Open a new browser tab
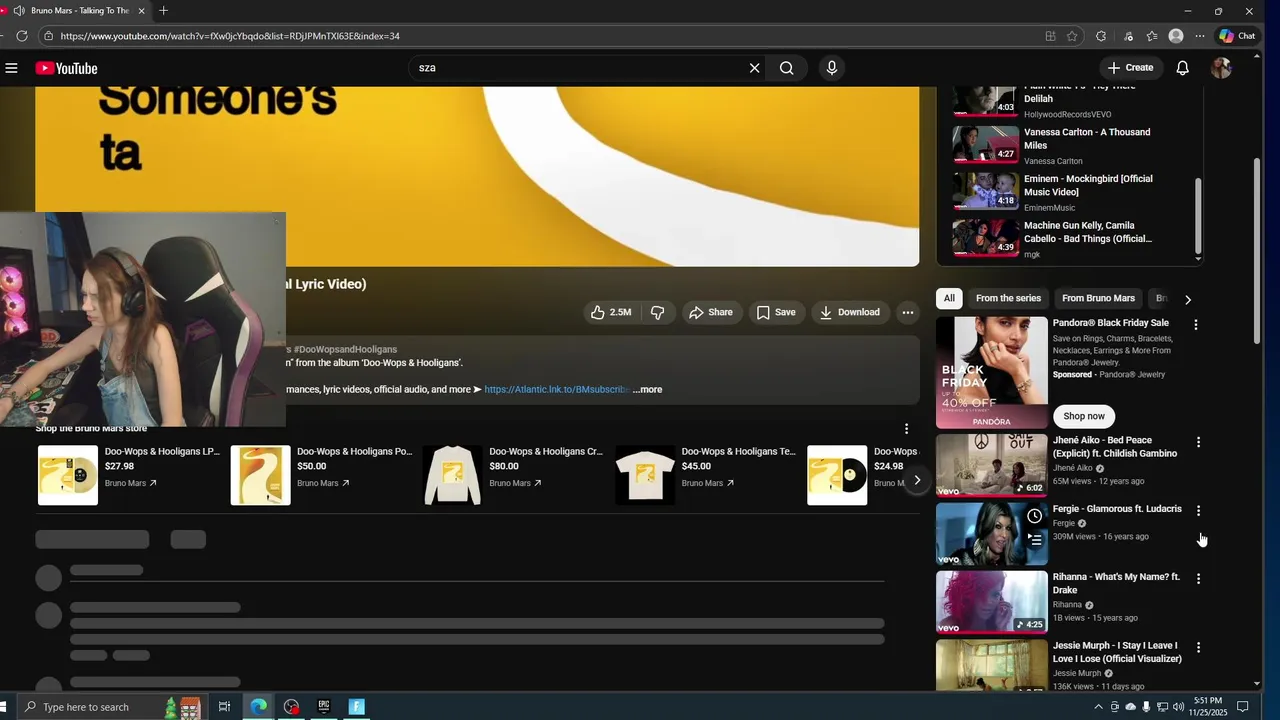The height and width of the screenshot is (720, 1280). pos(163,11)
